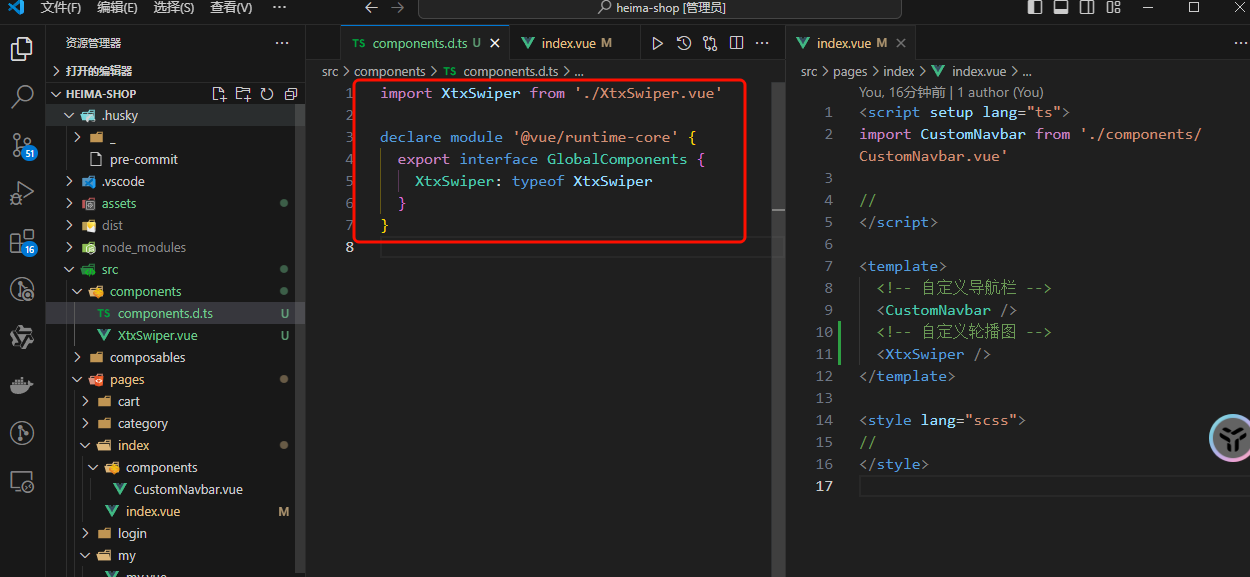The width and height of the screenshot is (1250, 577).
Task: Split the editor with the split icon
Action: [737, 43]
